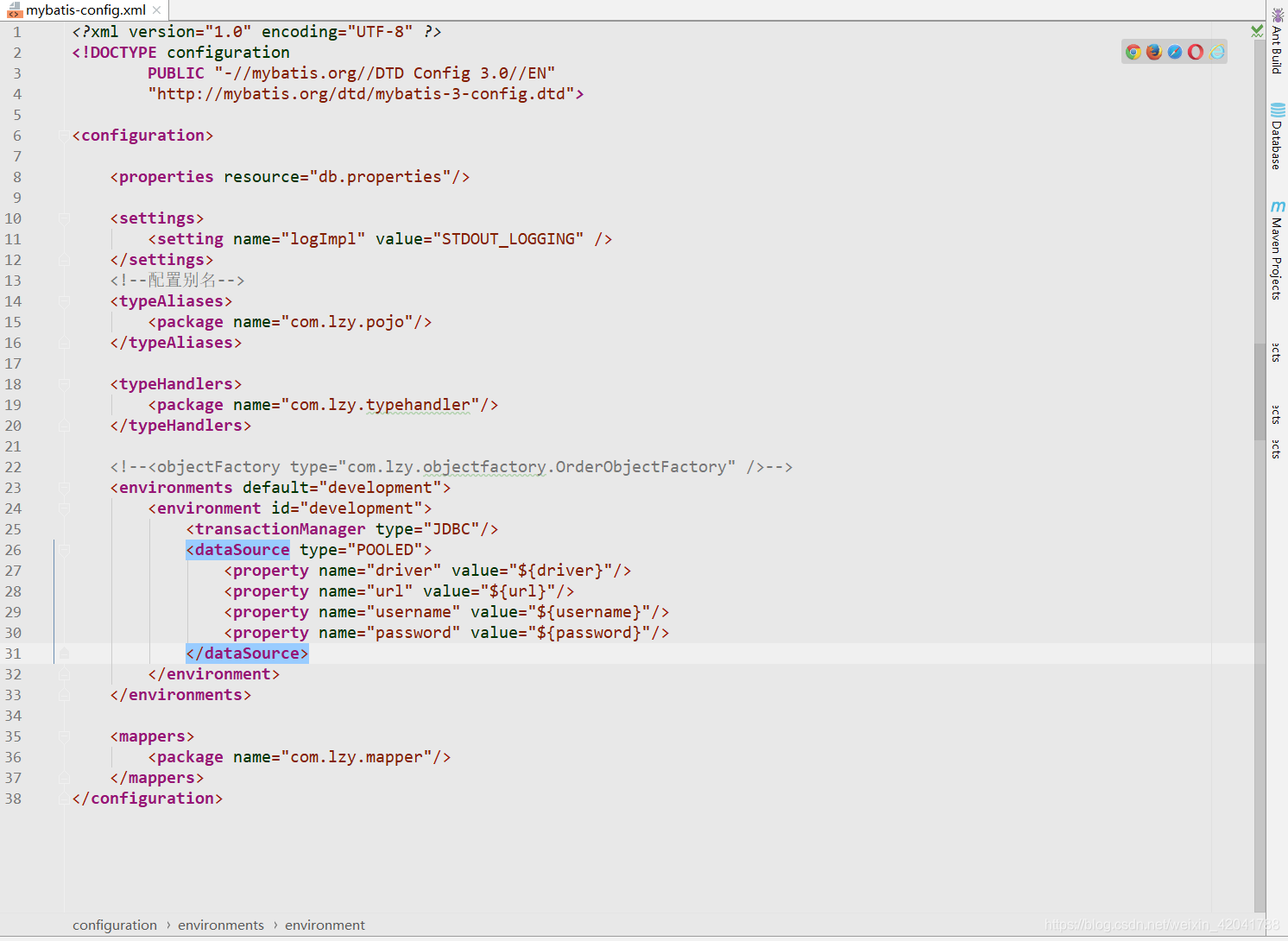Click the environments breadcrumb

click(x=221, y=925)
